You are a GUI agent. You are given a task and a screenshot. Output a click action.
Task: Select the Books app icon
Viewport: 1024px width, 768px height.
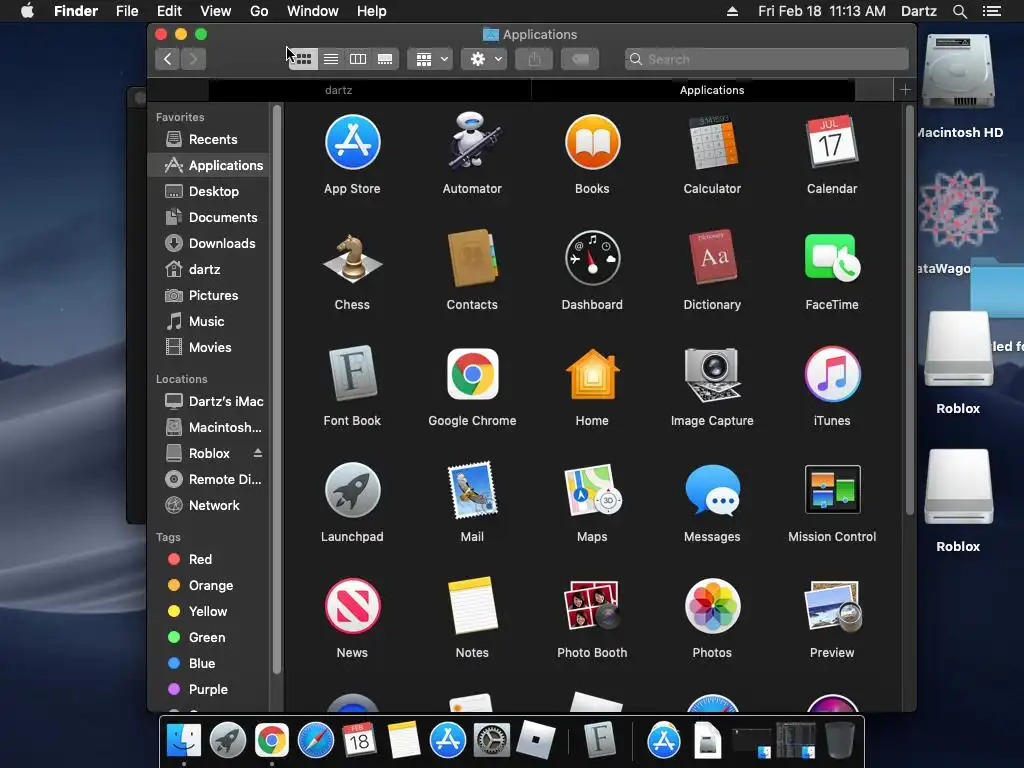[592, 142]
